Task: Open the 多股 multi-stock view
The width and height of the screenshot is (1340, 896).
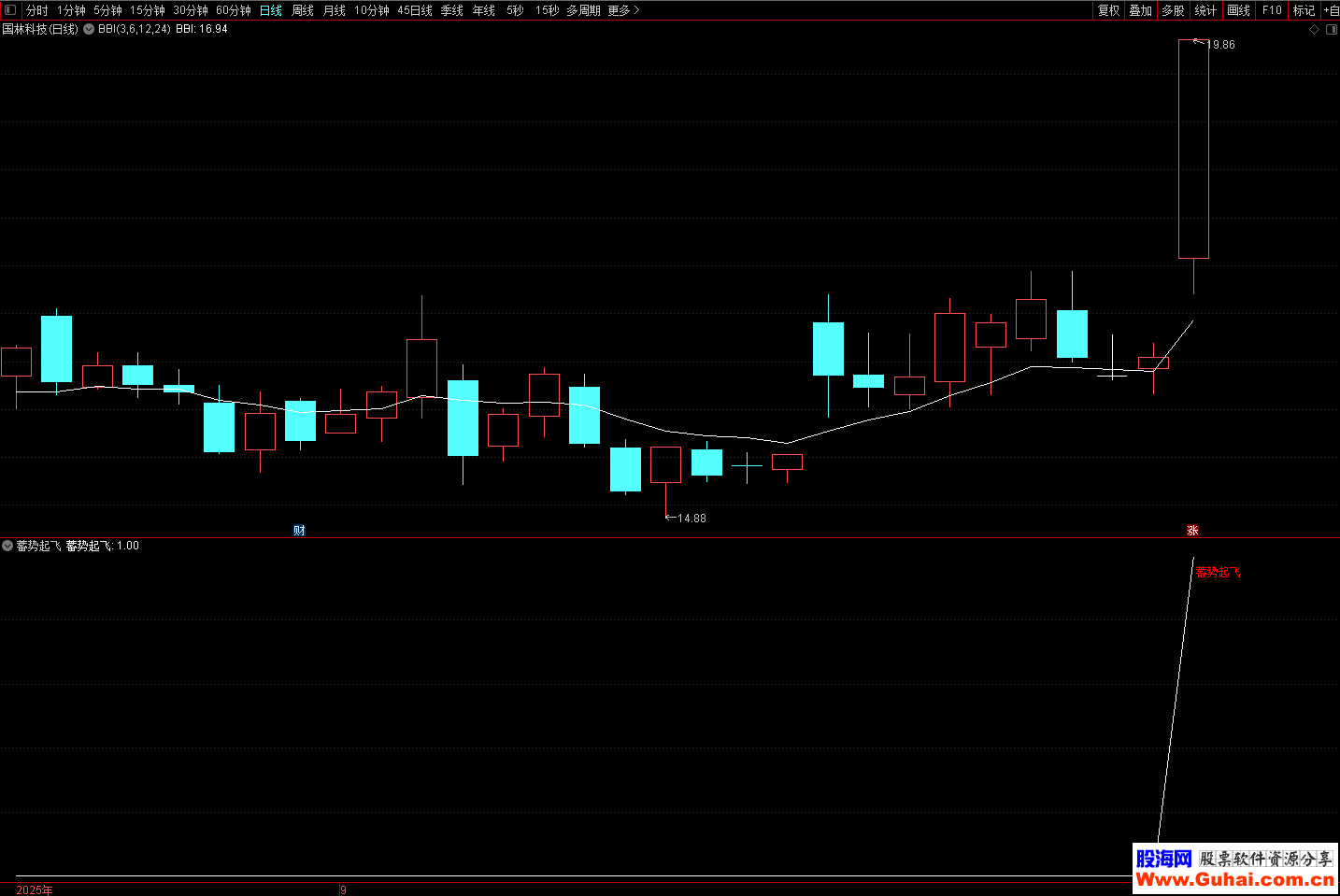Action: click(1173, 10)
